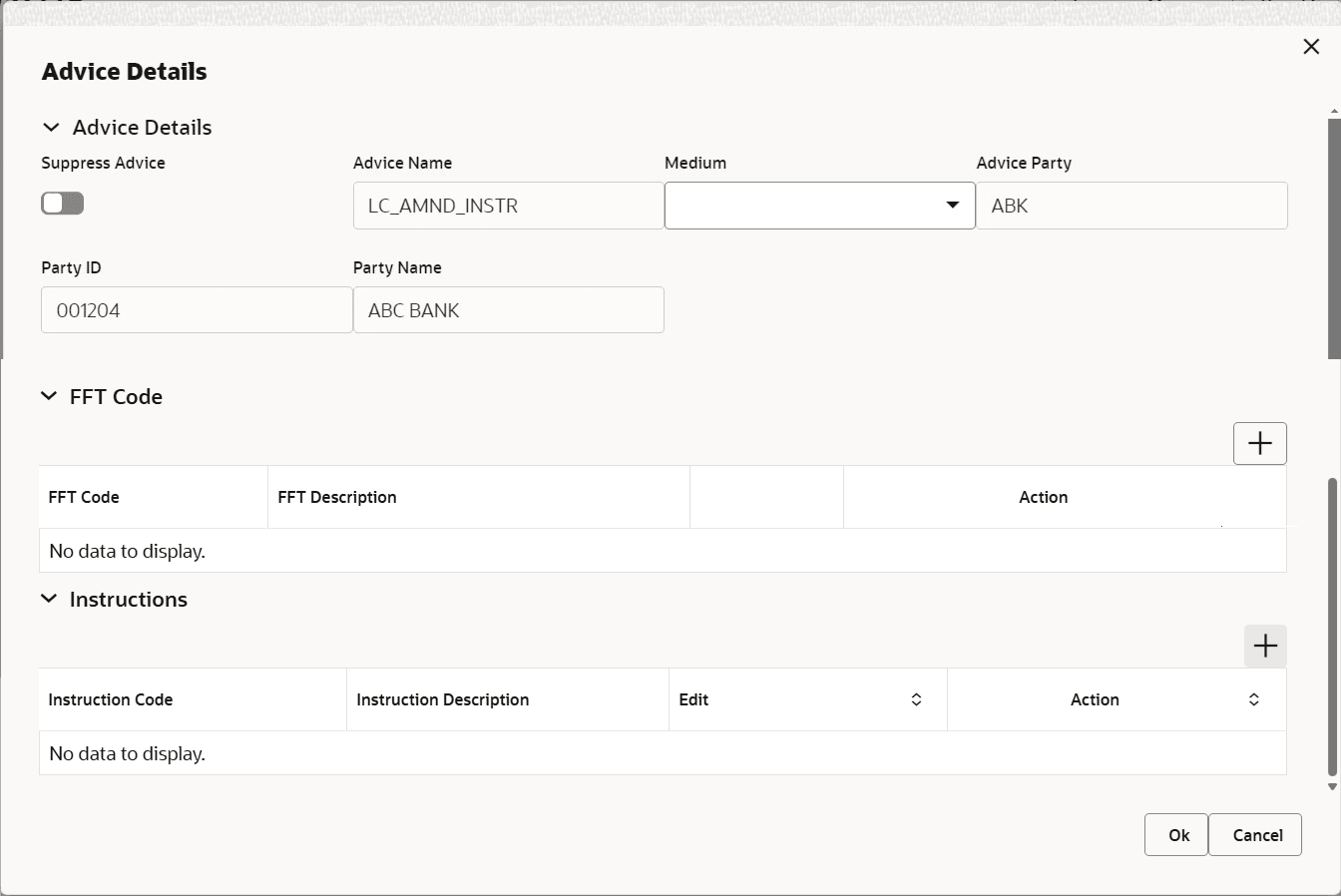Collapse the Instructions section
The image size is (1341, 896).
49,600
